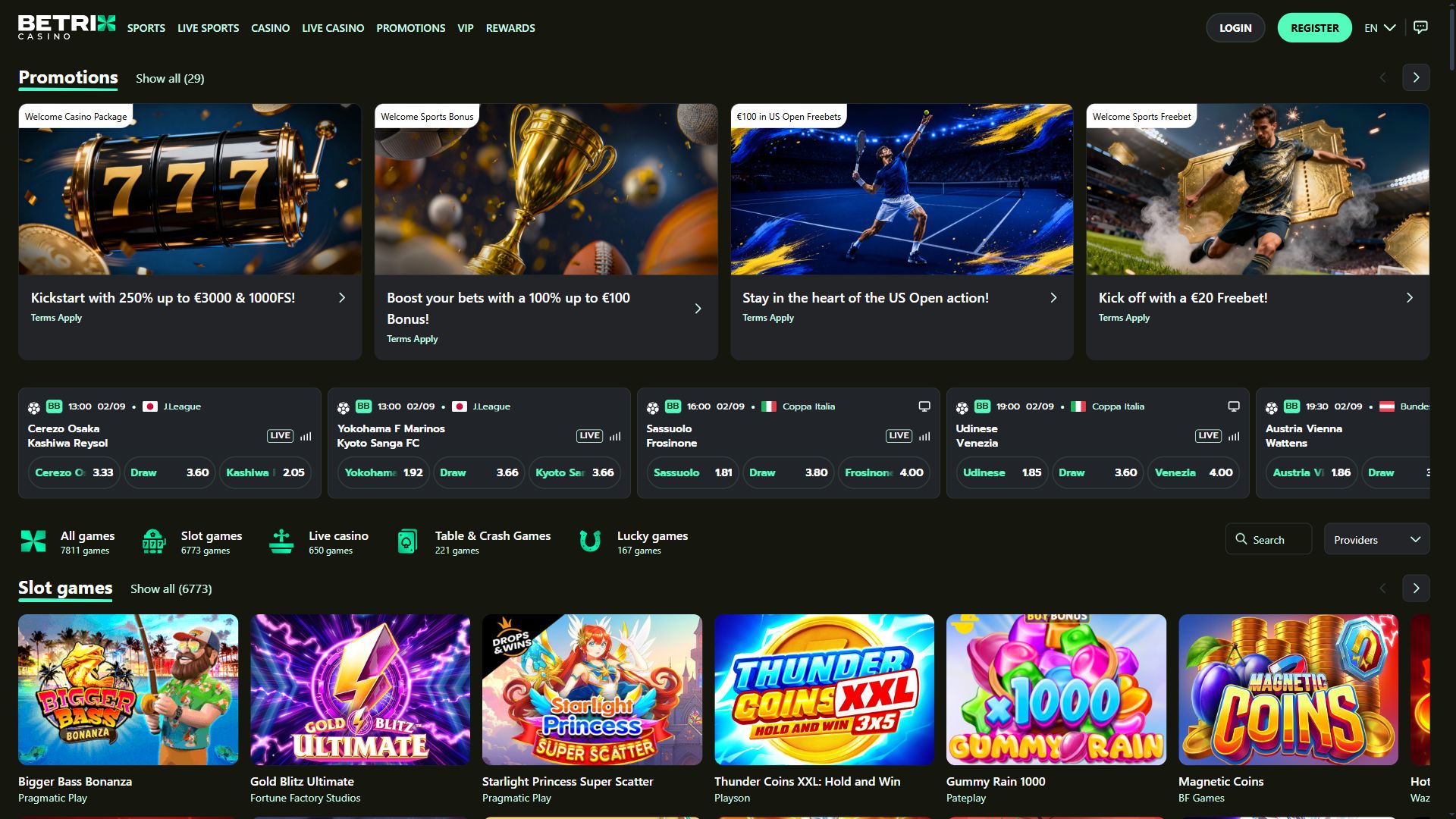Select the Lucky games horseshoe icon
Viewport: 1456px width, 819px height.
point(590,541)
